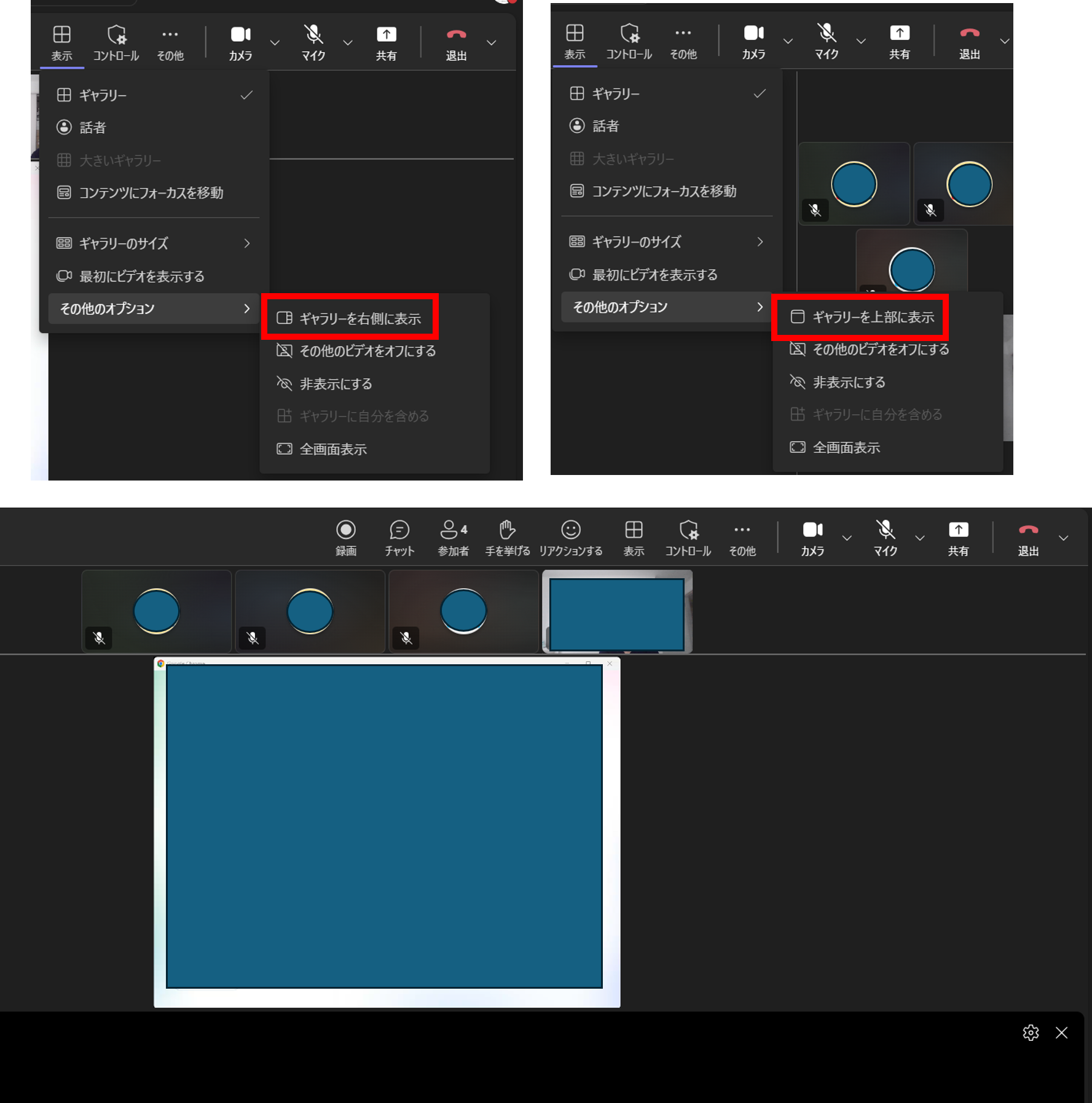The width and height of the screenshot is (1092, 1103).
Task: Select the self video tile in gallery strip
Action: coord(618,611)
